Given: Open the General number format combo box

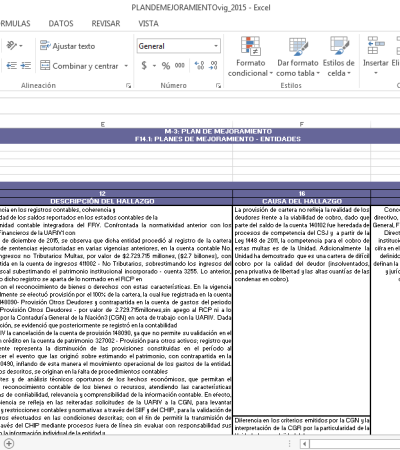Looking at the screenshot, I should point(179,46).
